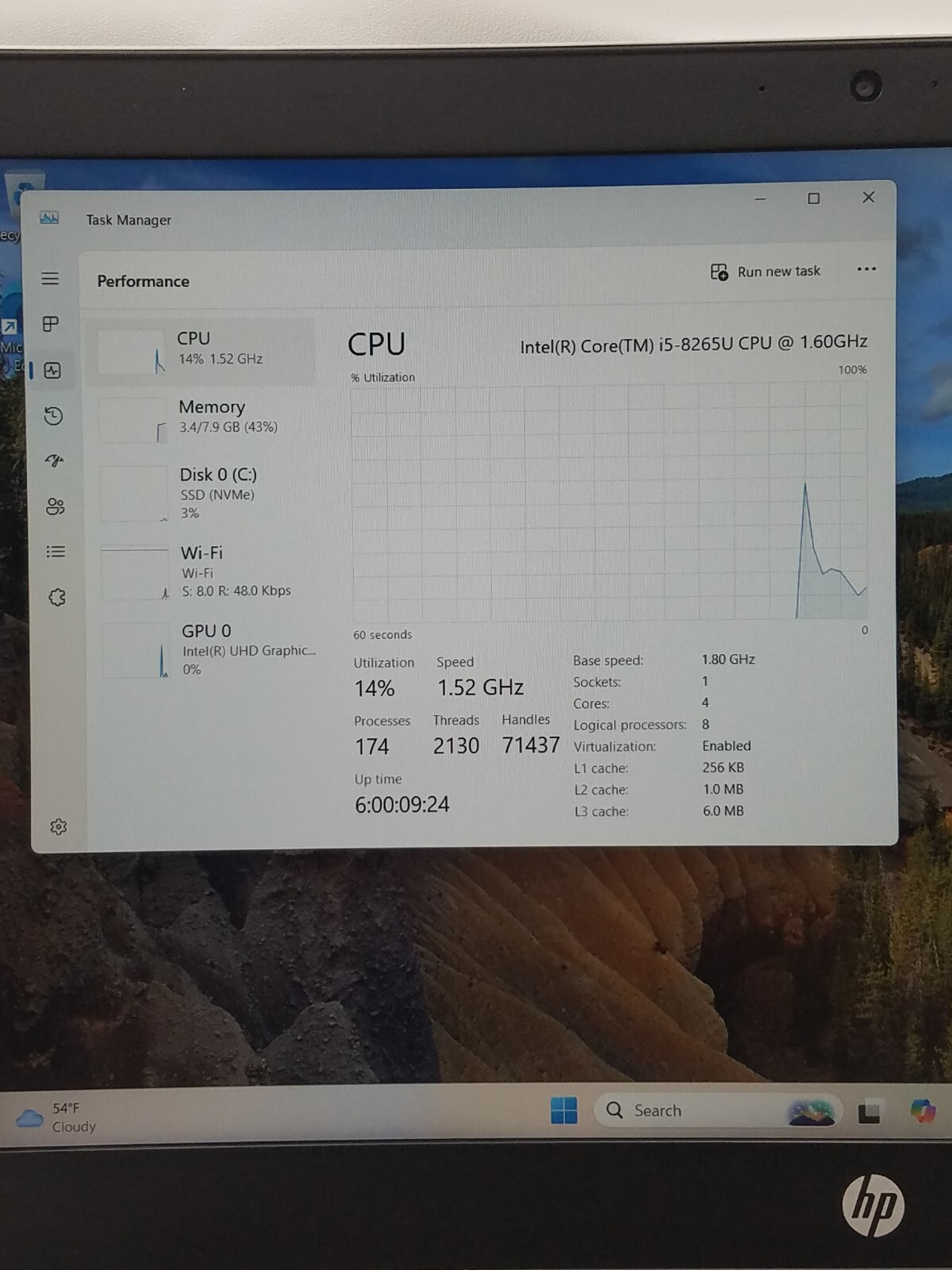Select the Performance page icon in sidebar
Viewport: 952px width, 1270px height.
point(52,371)
